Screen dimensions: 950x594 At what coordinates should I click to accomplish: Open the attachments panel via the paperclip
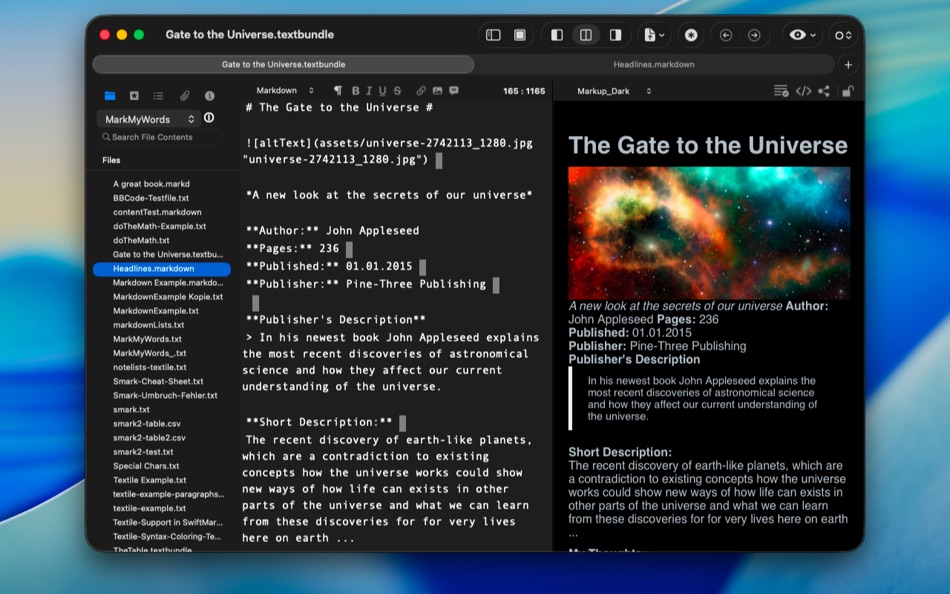click(184, 96)
